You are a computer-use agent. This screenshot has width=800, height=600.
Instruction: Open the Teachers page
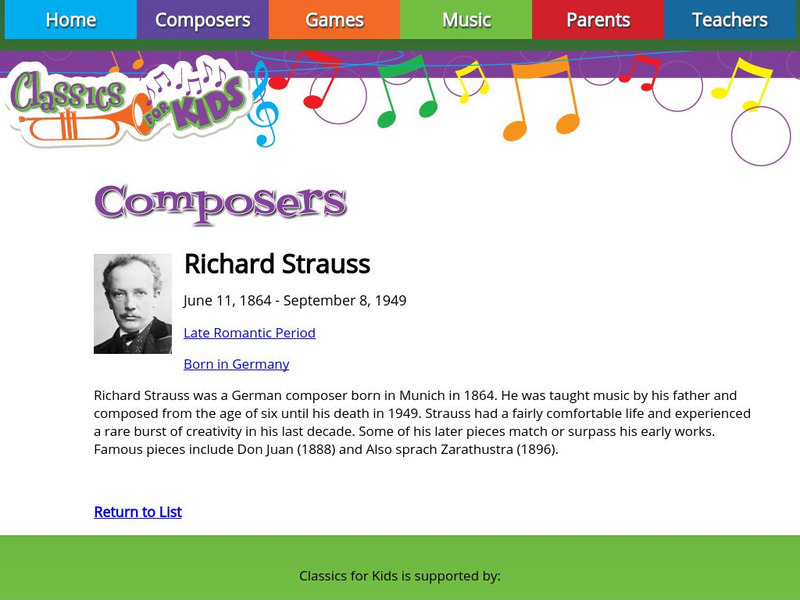click(729, 19)
